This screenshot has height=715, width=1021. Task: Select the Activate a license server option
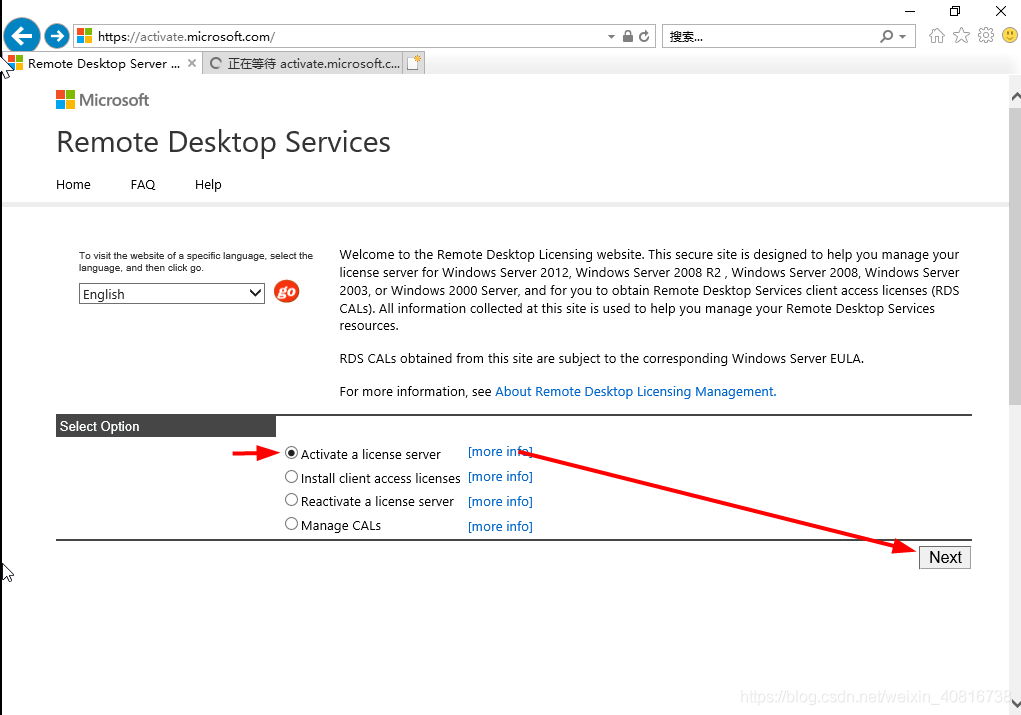point(292,453)
